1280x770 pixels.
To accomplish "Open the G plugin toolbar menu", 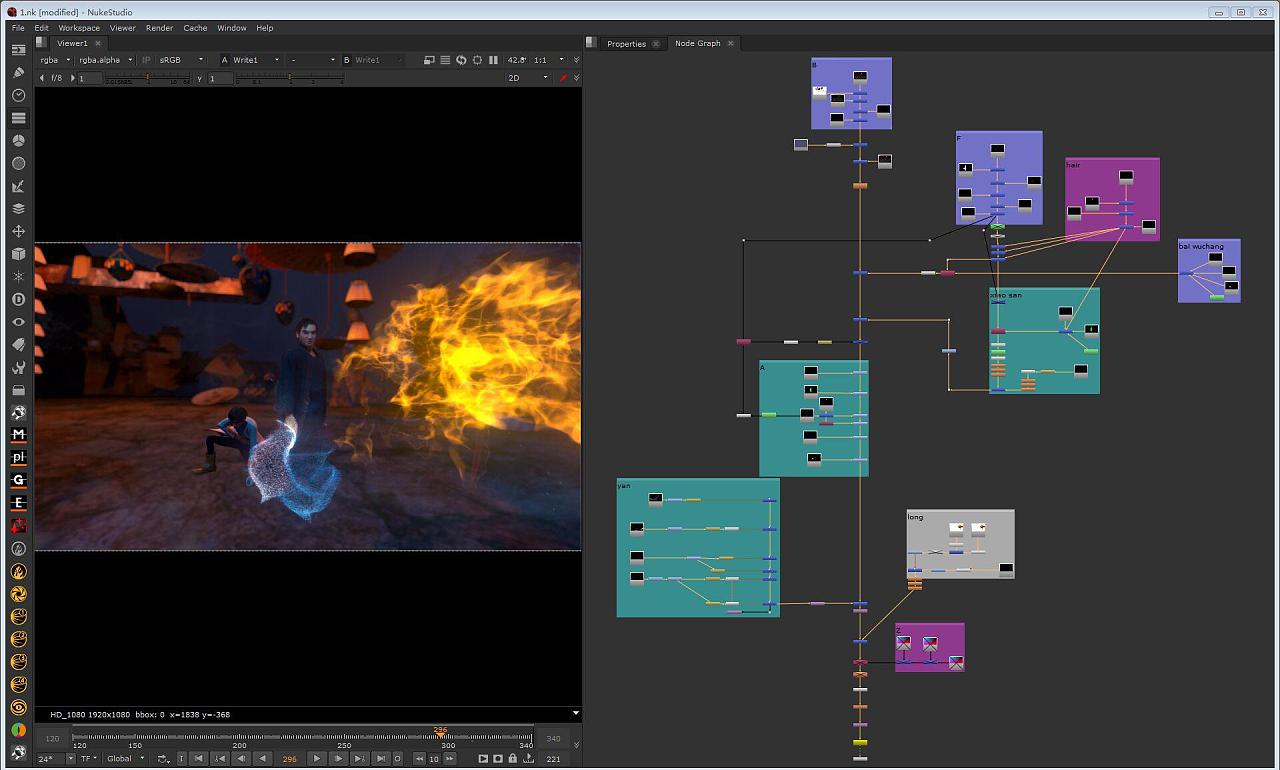I will (x=18, y=480).
